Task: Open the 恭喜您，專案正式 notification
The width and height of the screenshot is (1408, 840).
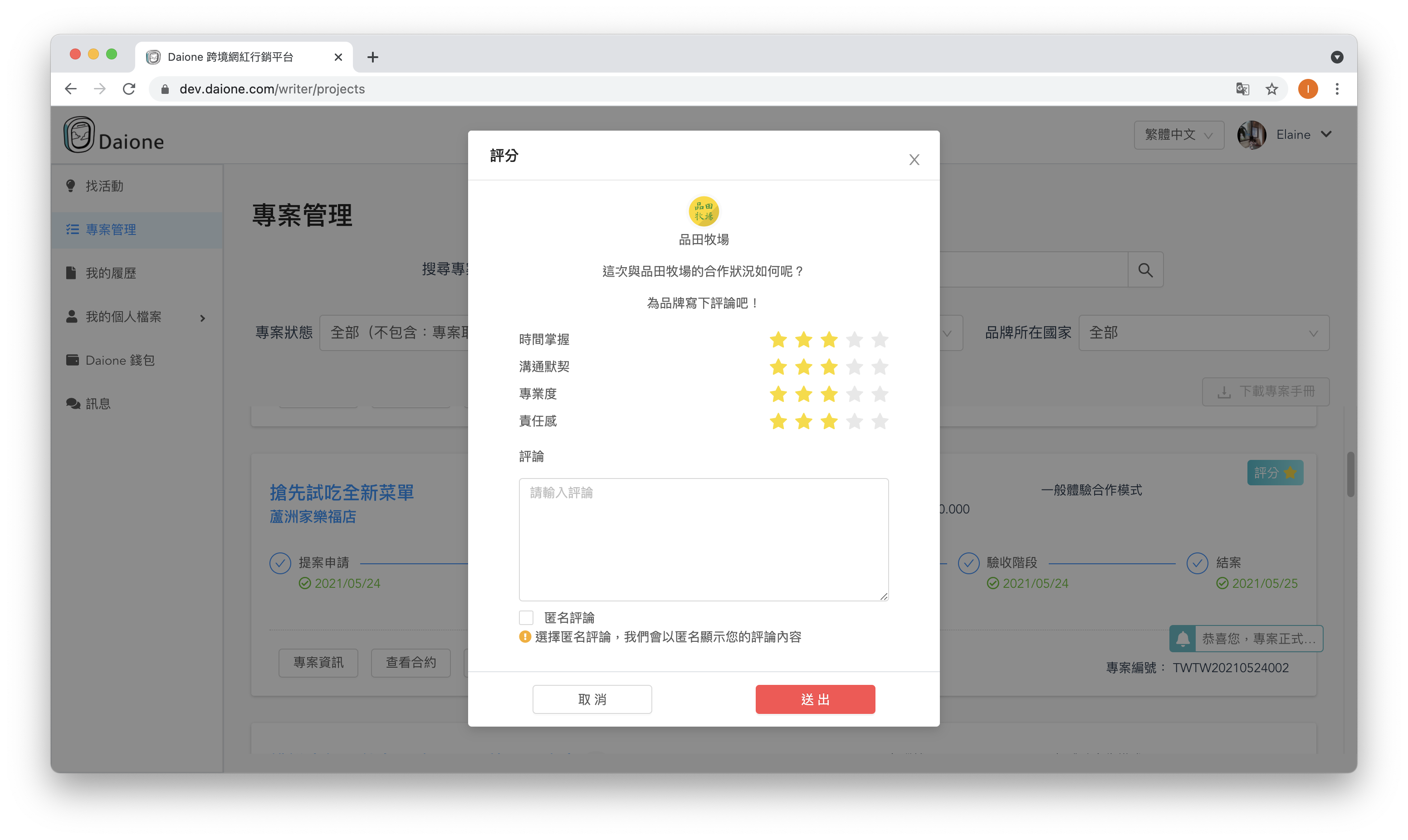Action: [1246, 639]
